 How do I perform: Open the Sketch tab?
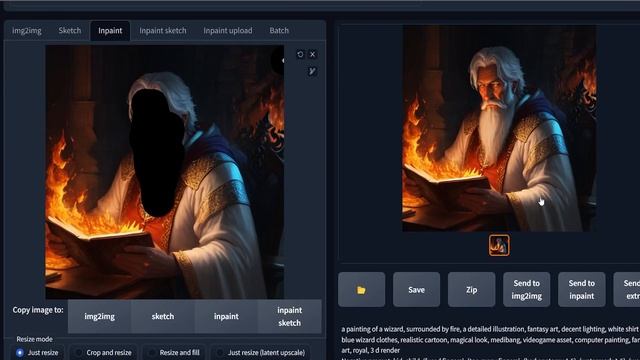click(69, 31)
